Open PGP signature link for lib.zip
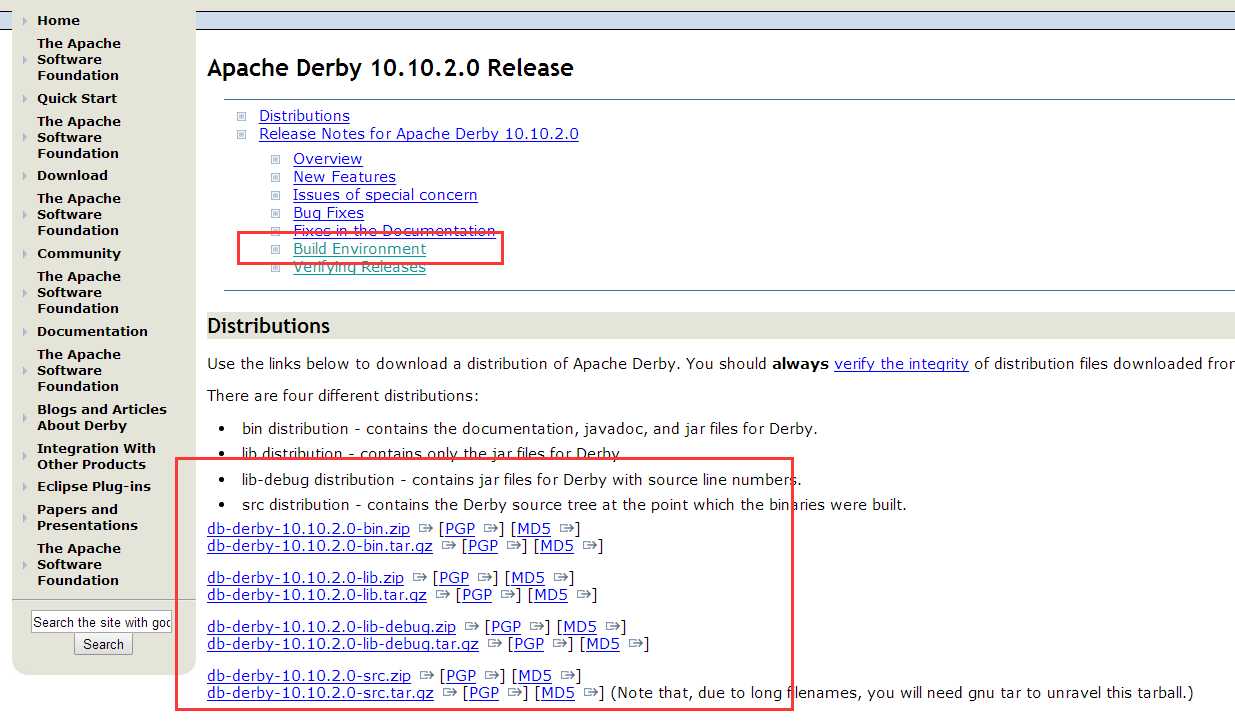Image resolution: width=1235 pixels, height=721 pixels. tap(454, 577)
